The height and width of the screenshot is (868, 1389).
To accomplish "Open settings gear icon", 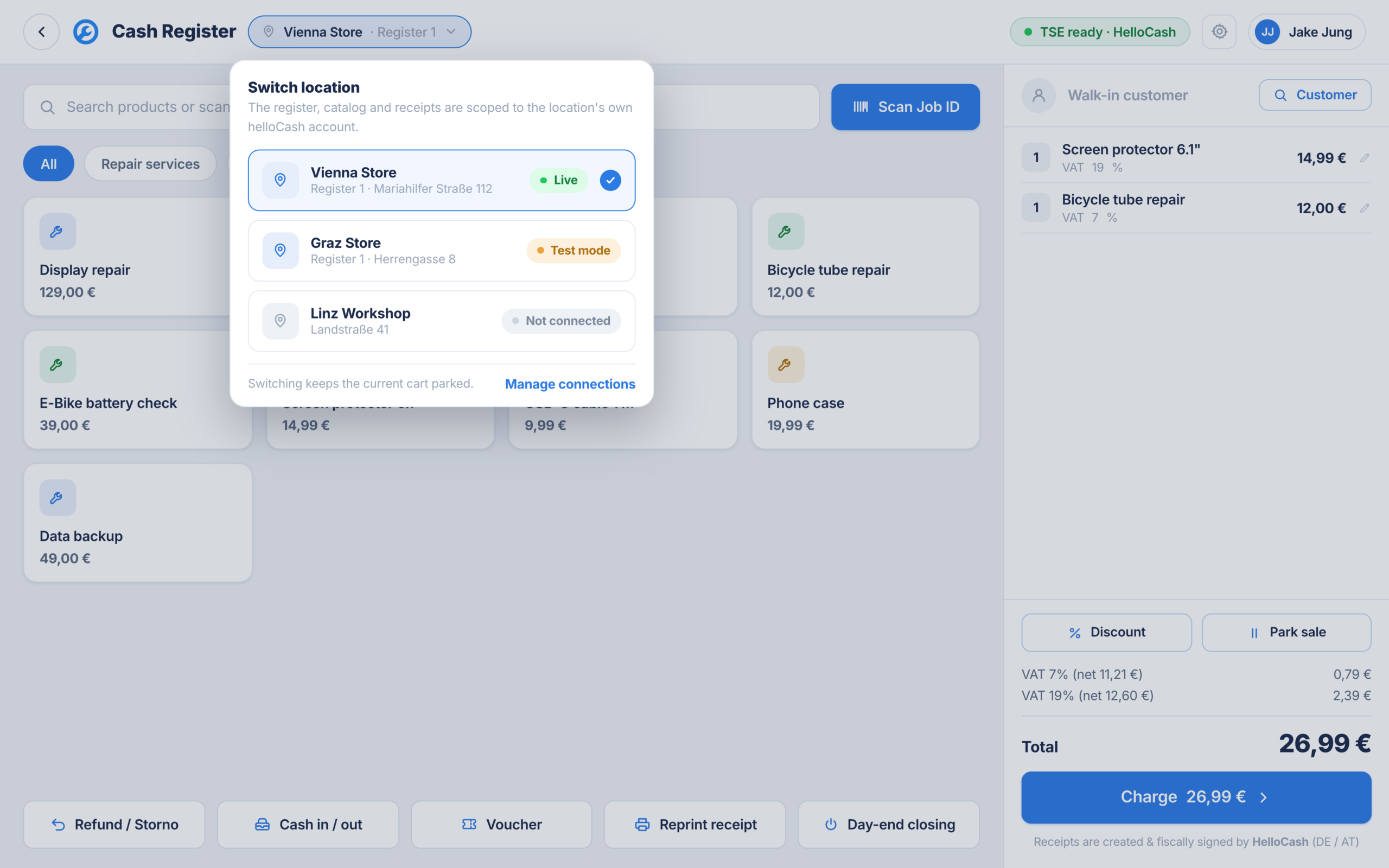I will [1219, 31].
